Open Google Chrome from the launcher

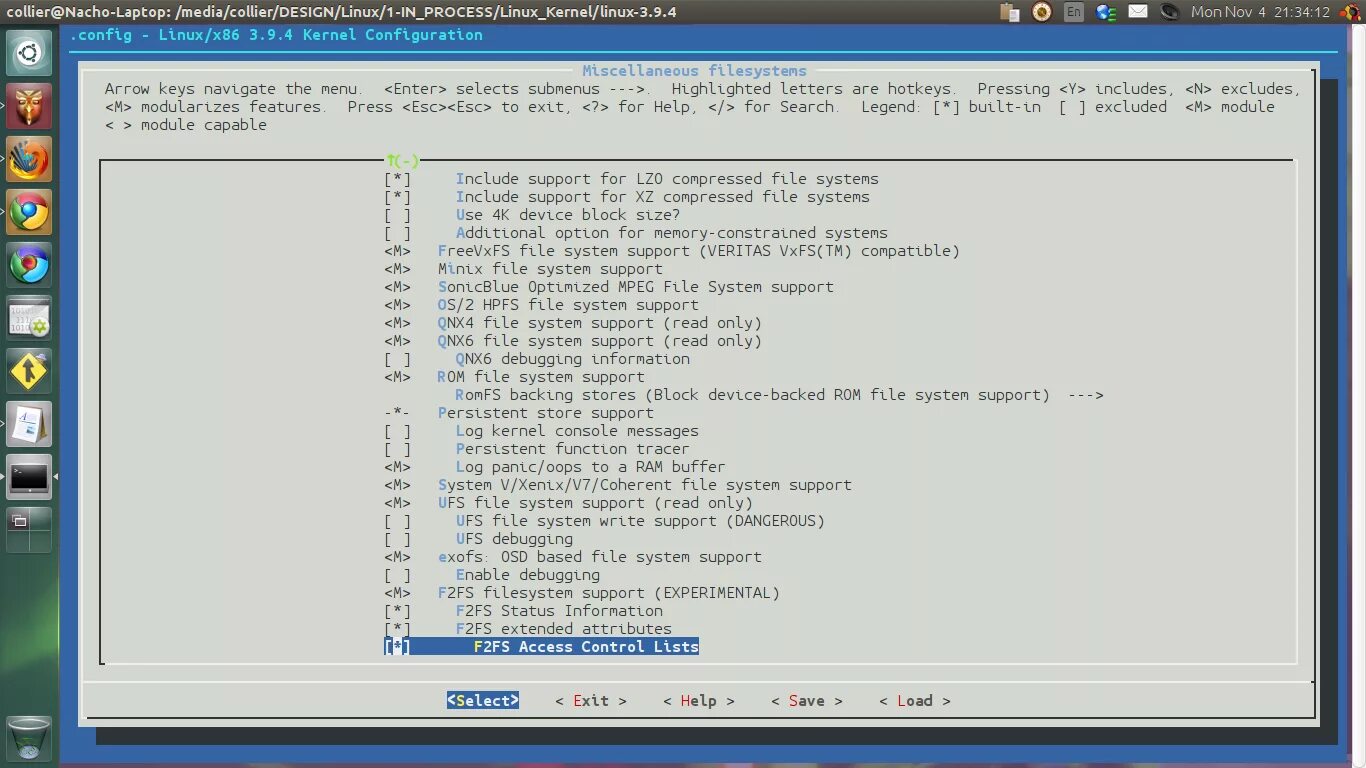[x=29, y=212]
